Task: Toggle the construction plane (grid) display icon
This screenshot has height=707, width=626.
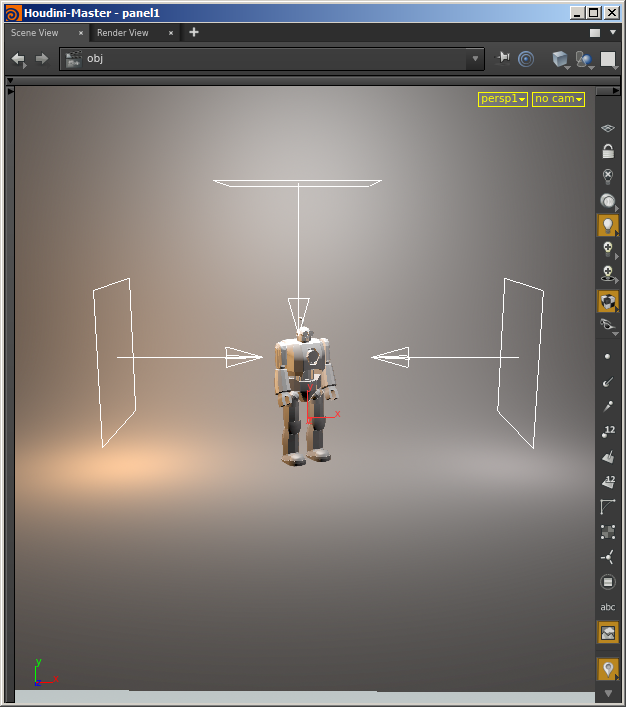Action: coord(607,128)
